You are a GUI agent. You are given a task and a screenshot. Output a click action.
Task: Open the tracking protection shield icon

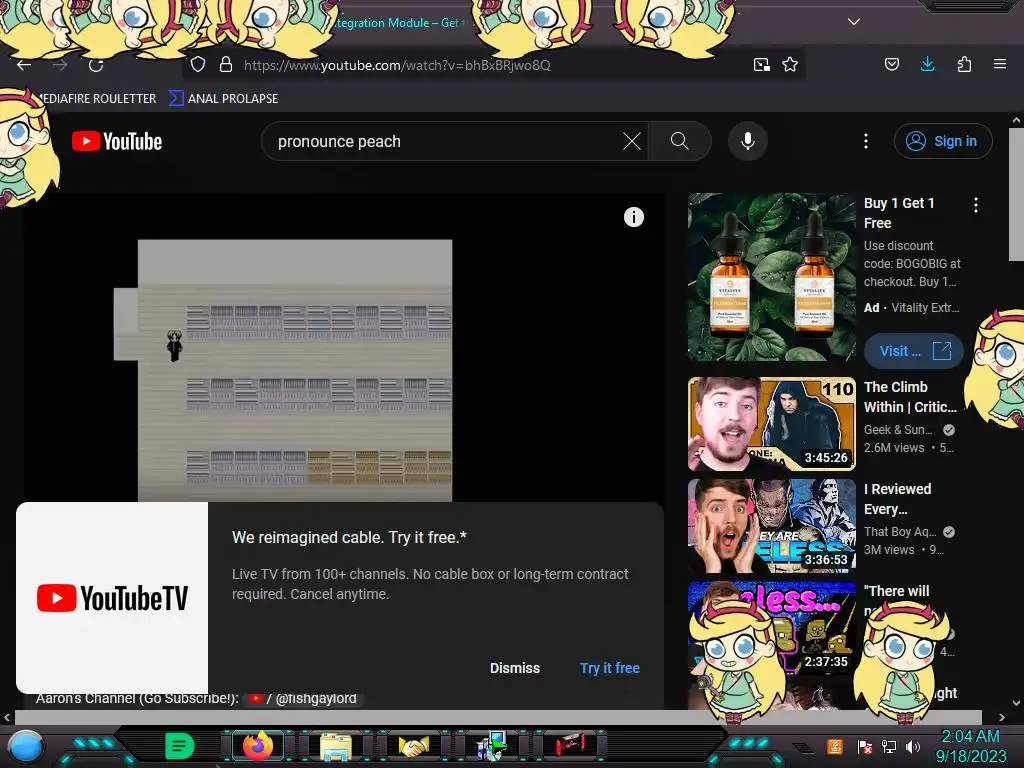point(198,65)
